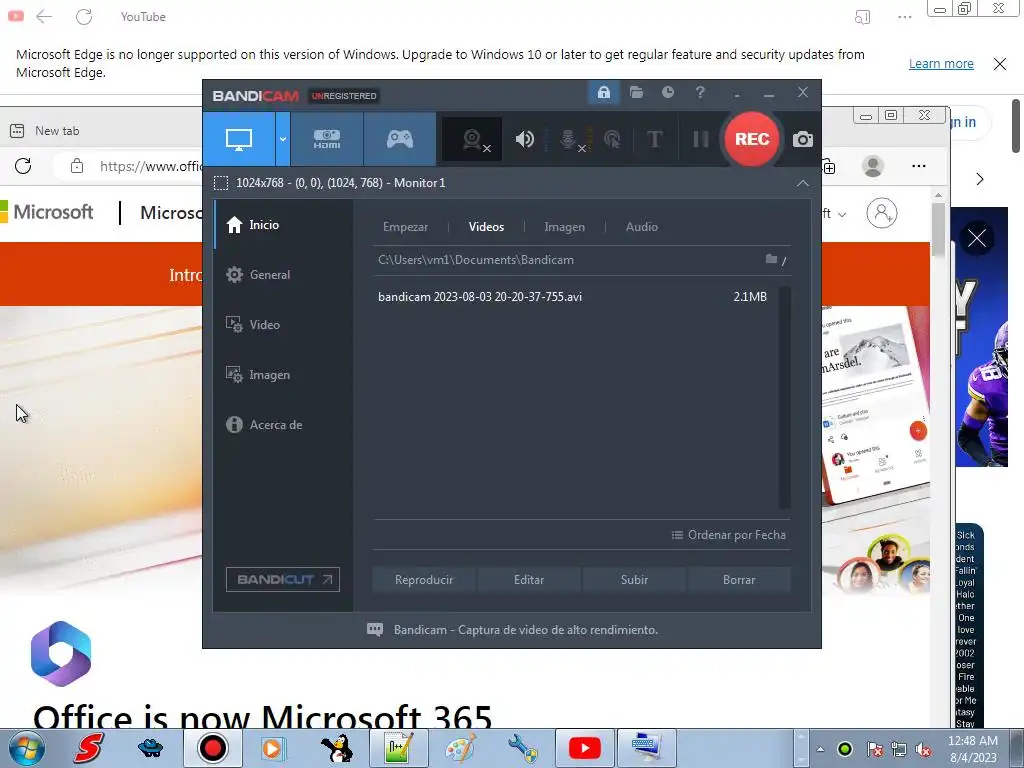Viewport: 1024px width, 768px height.
Task: Take a screenshot with camera icon
Action: tap(803, 139)
